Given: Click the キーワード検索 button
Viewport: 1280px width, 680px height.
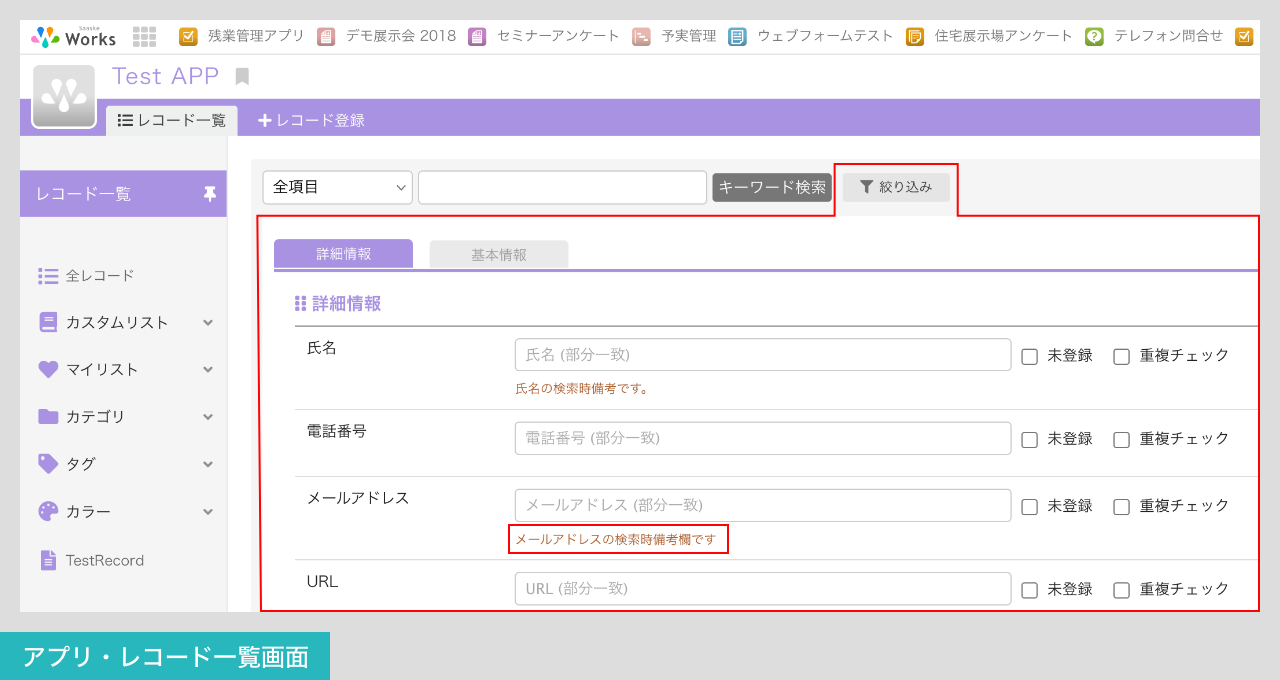Looking at the screenshot, I should click(x=772, y=187).
